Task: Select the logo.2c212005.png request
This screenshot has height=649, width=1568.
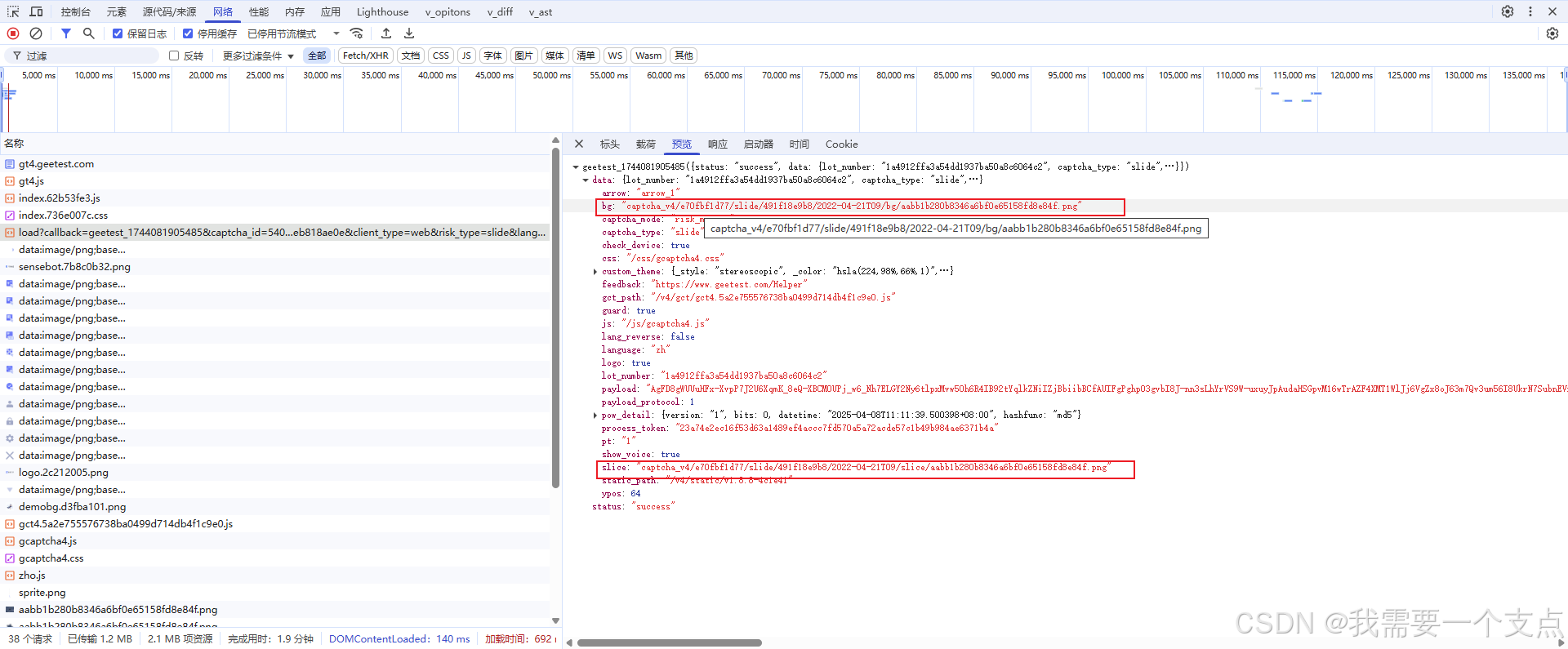Action: pos(274,473)
